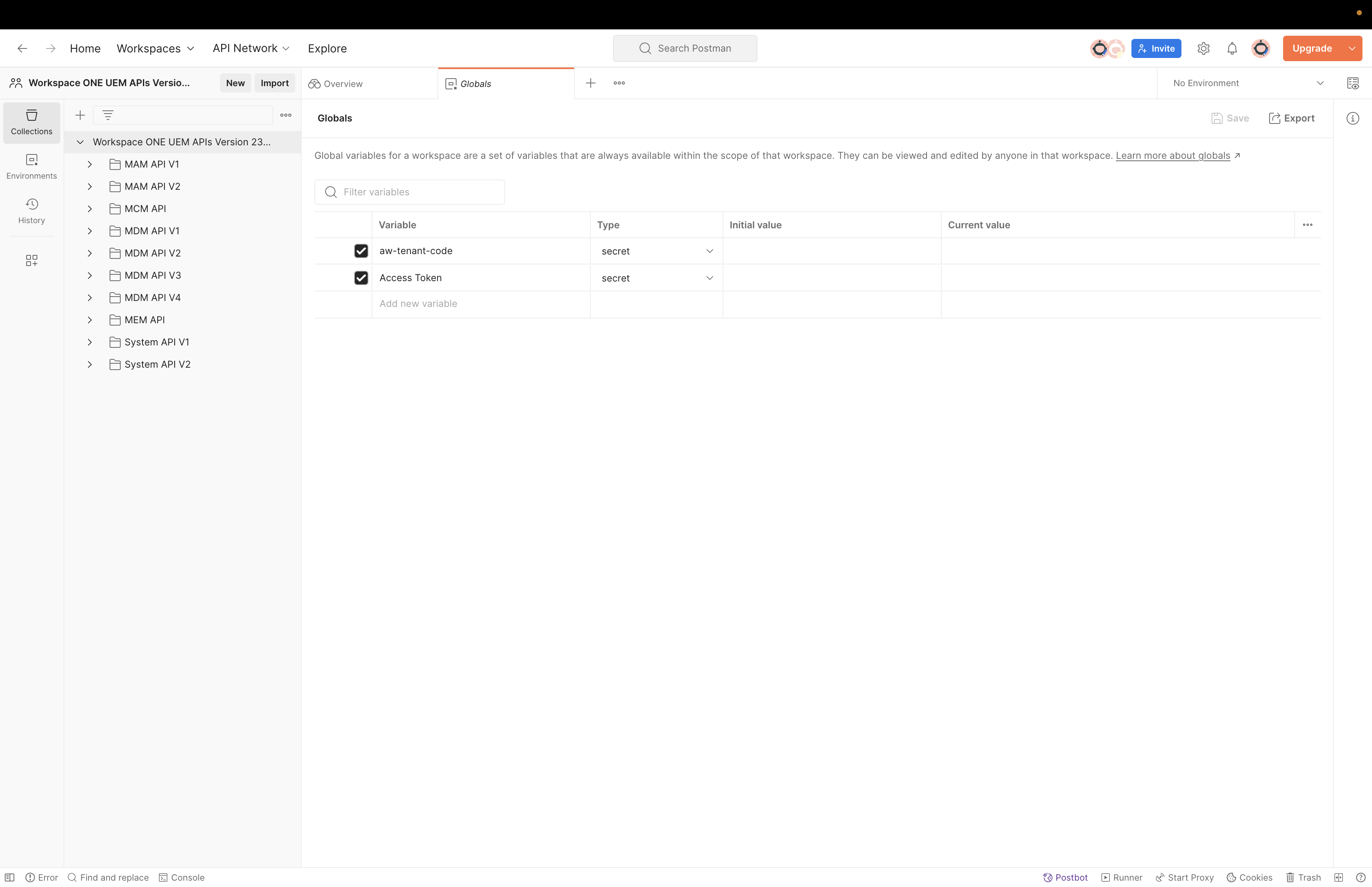Viewport: 1372px width, 887px height.
Task: Switch to the Overview tab
Action: pyautogui.click(x=343, y=83)
